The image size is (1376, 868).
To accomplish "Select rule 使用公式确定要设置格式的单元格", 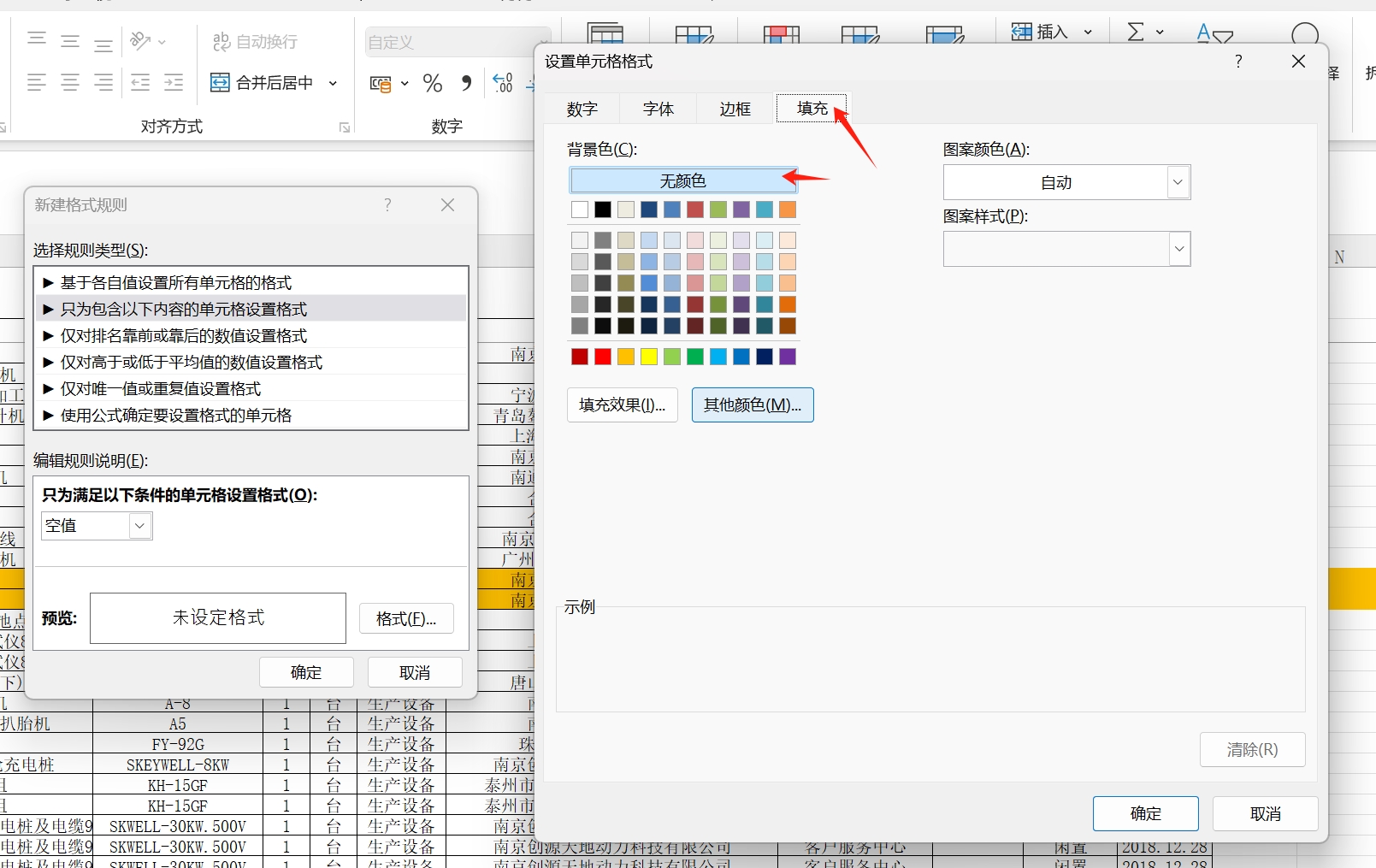I will [251, 415].
